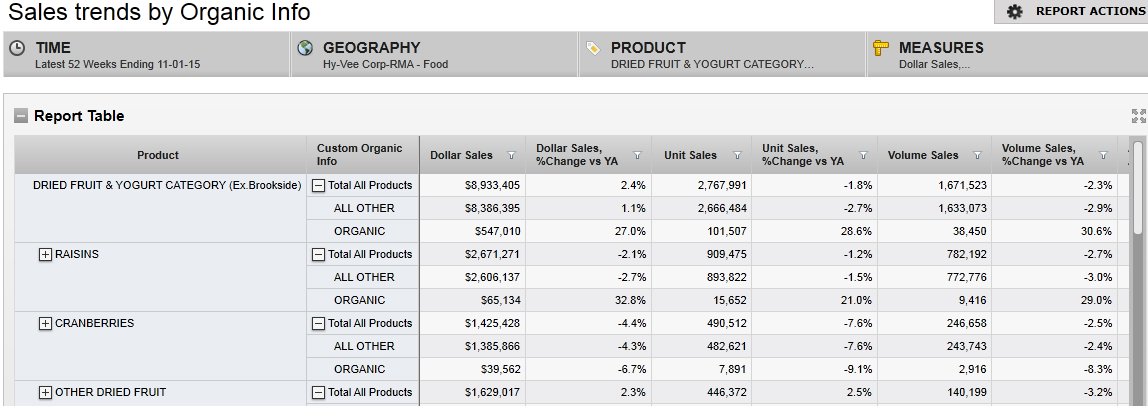Screen dimensions: 1148x406
Task: Click the clock icon beside TIME
Action: tap(18, 48)
